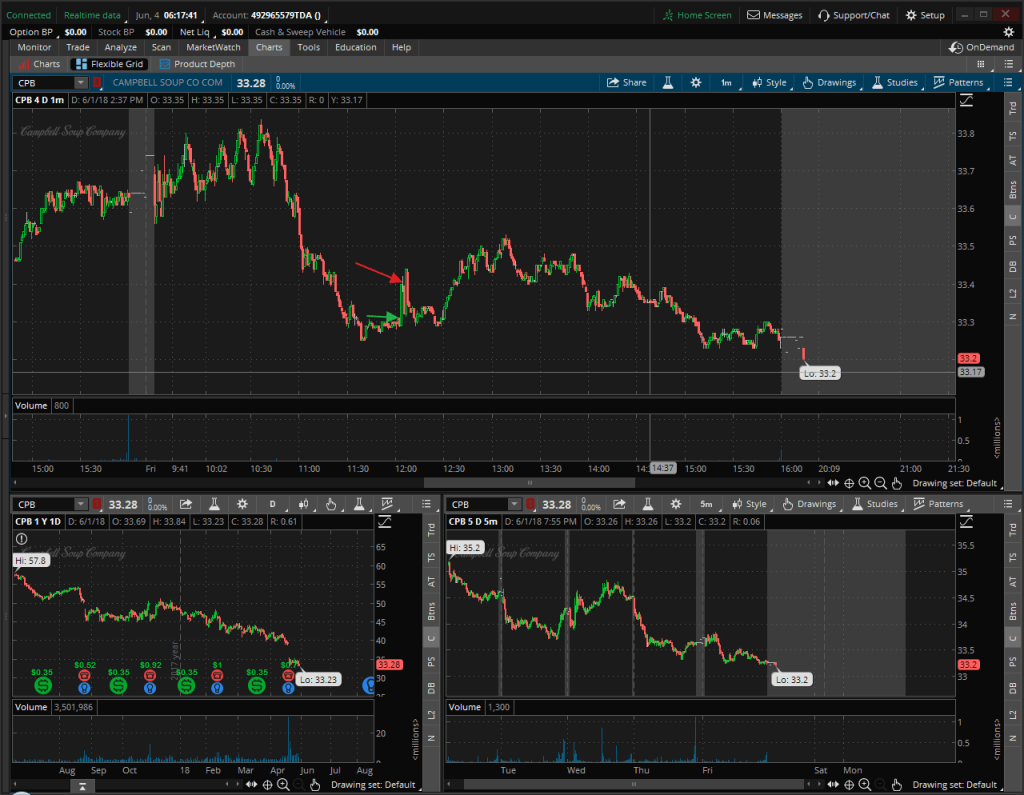Toggle the OnDemand mode button
1024x795 pixels.
point(983,47)
